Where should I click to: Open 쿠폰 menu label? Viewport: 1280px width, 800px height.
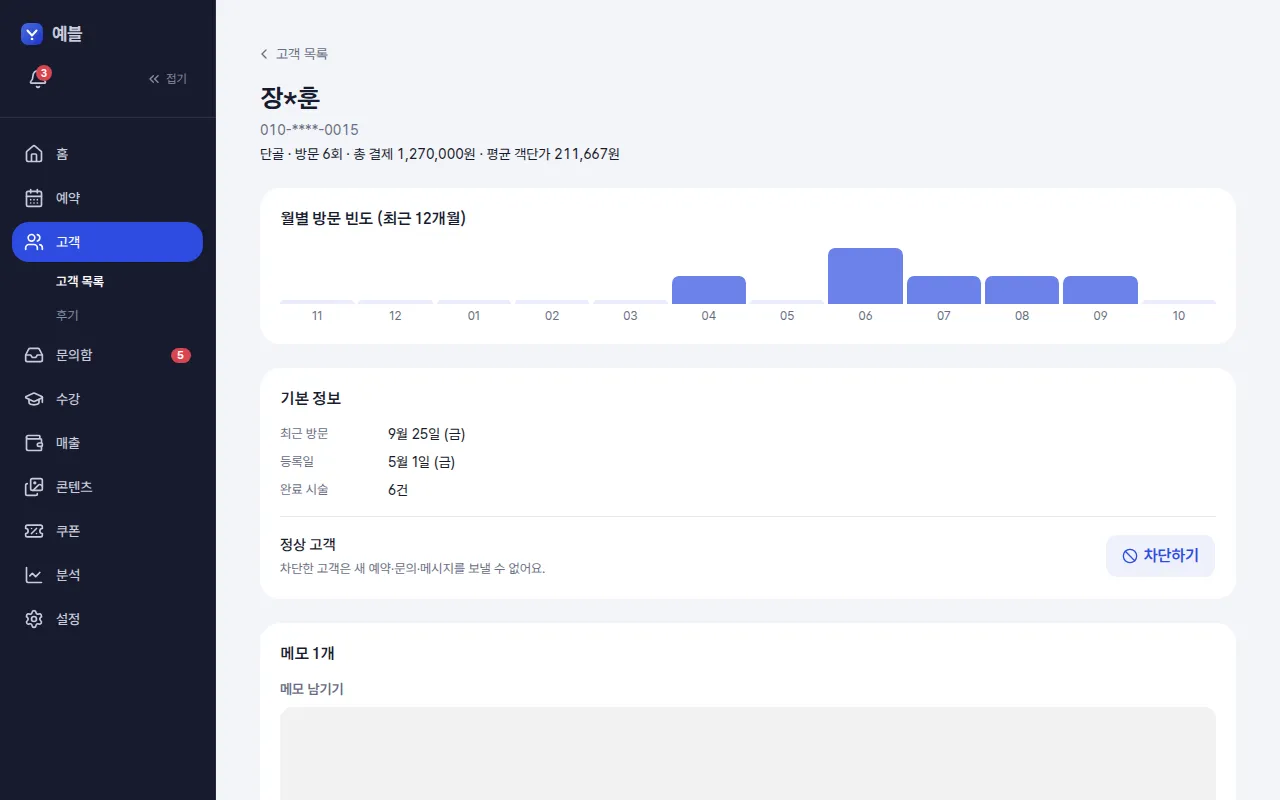(68, 531)
